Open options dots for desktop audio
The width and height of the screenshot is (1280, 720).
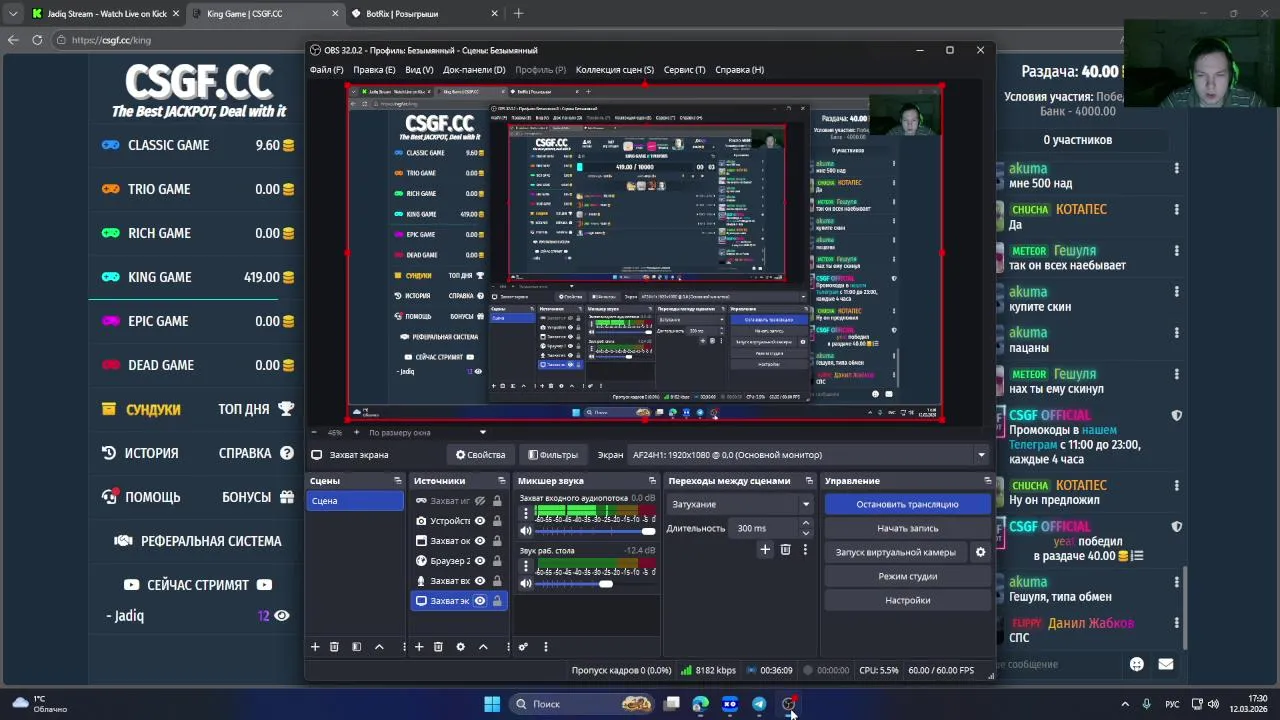click(526, 565)
